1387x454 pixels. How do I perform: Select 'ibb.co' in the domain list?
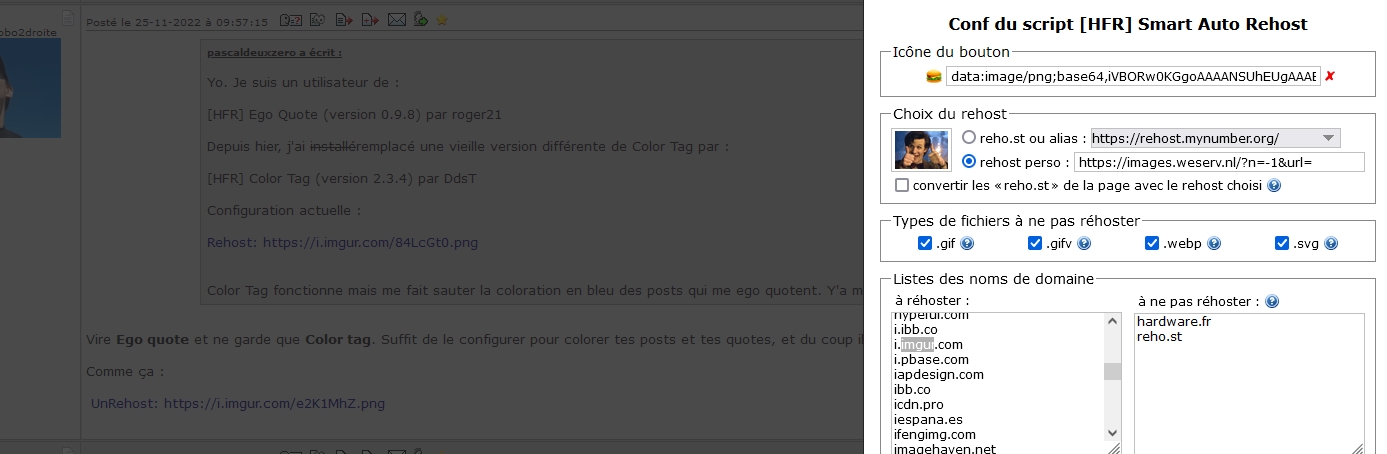[x=912, y=390]
